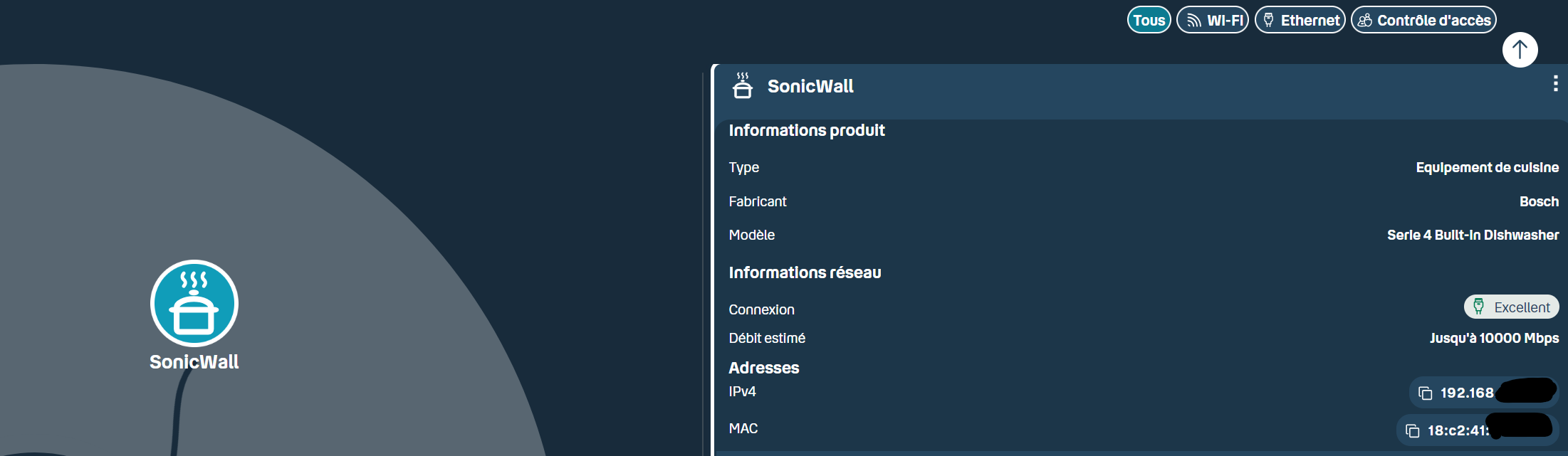Click the Connexion label
The height and width of the screenshot is (456, 1568).
(761, 309)
